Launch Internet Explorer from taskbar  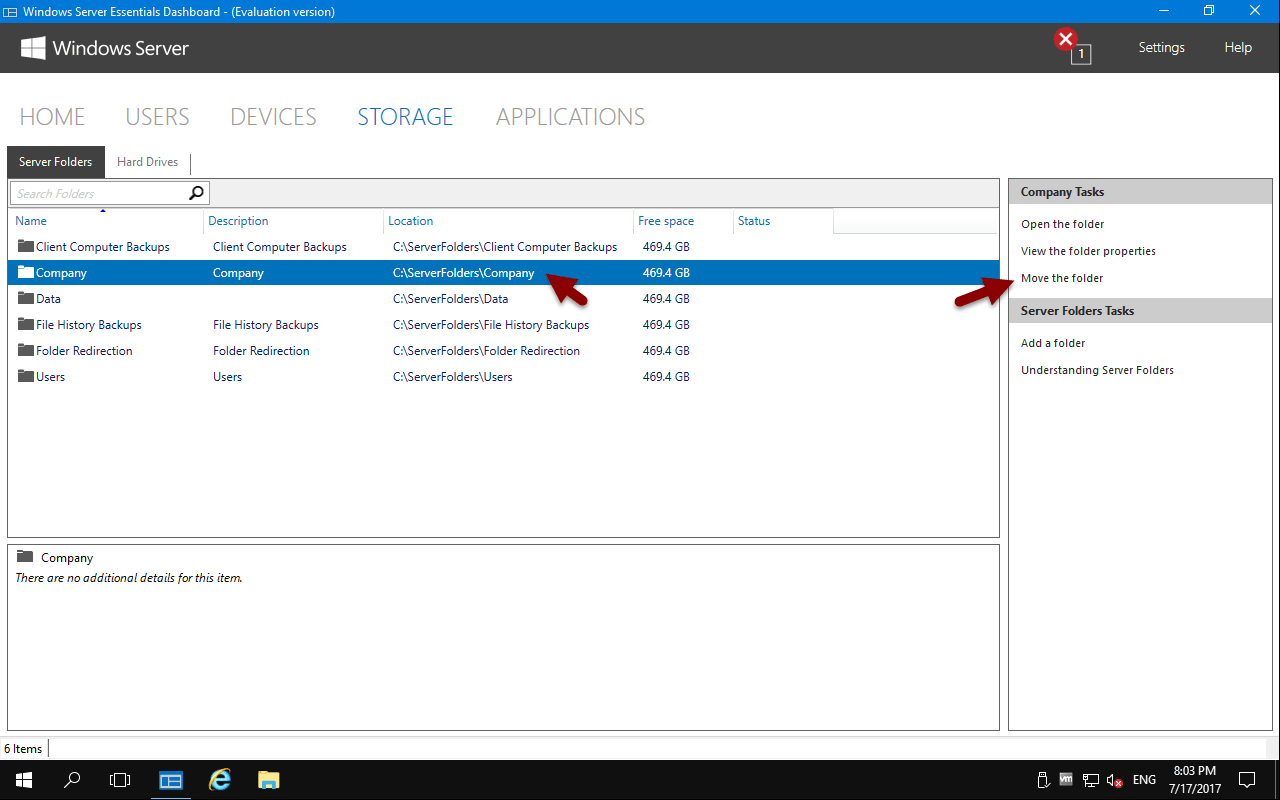tap(219, 780)
